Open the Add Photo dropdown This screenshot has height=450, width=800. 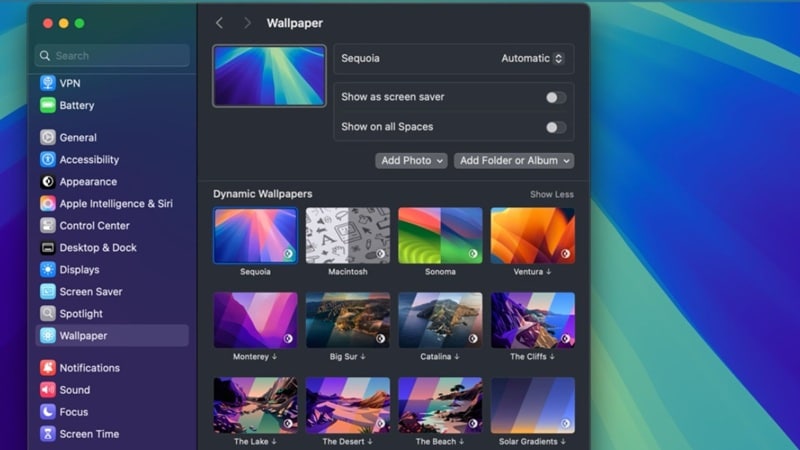click(x=411, y=161)
